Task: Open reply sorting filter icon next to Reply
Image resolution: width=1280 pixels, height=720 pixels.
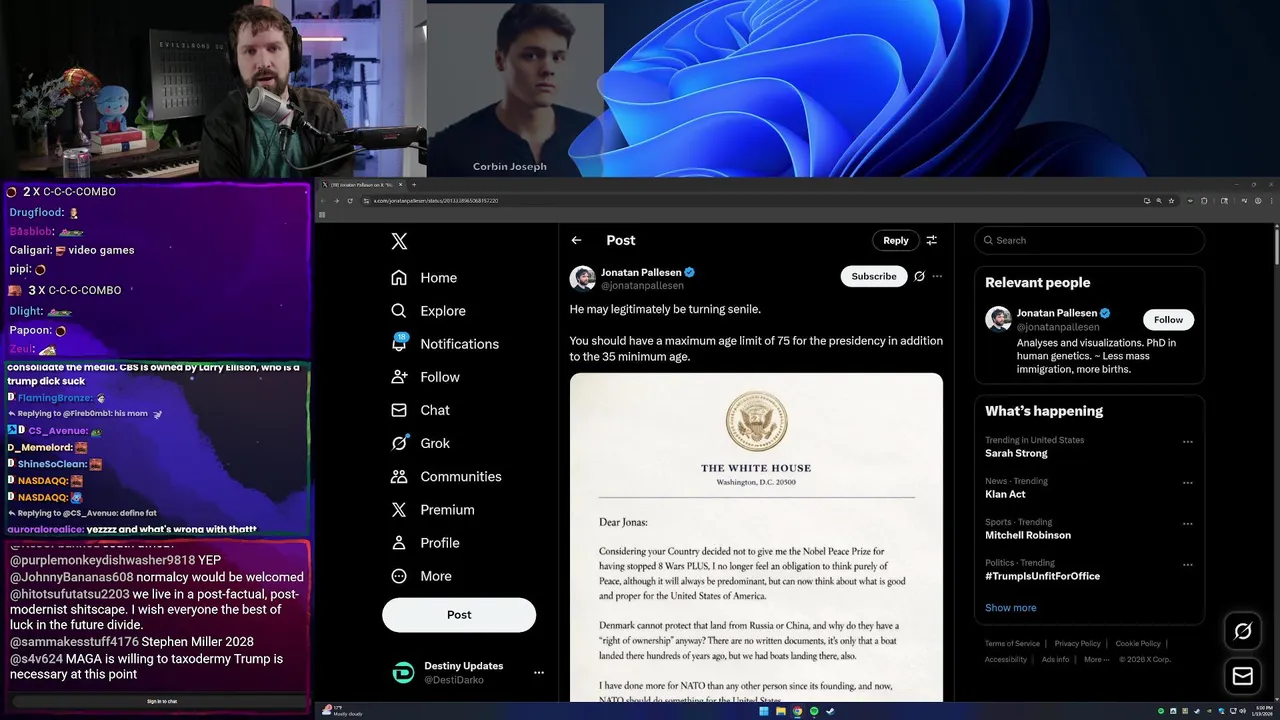Action: click(x=931, y=240)
